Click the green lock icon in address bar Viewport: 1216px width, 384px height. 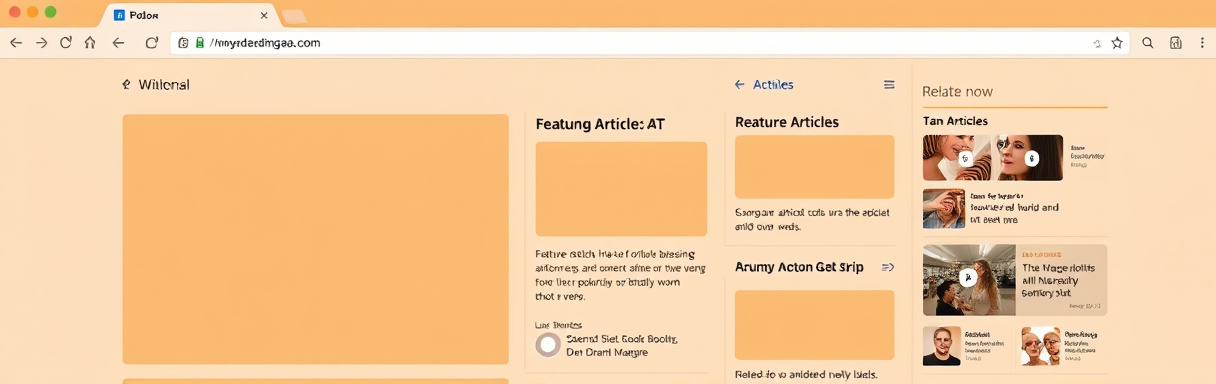coord(200,43)
